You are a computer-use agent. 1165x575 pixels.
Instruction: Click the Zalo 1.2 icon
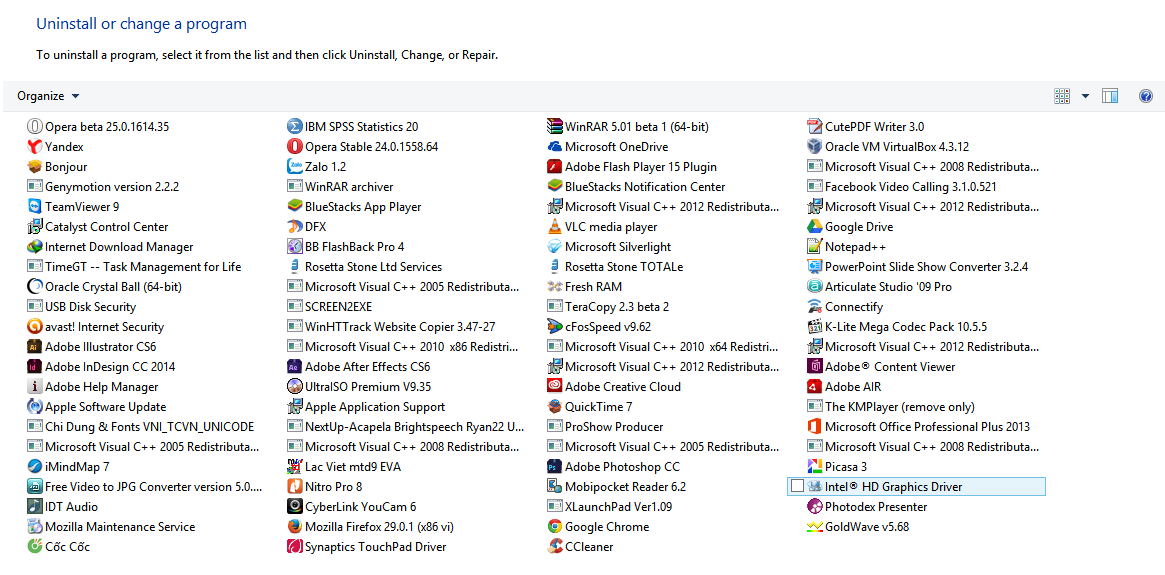(x=294, y=166)
